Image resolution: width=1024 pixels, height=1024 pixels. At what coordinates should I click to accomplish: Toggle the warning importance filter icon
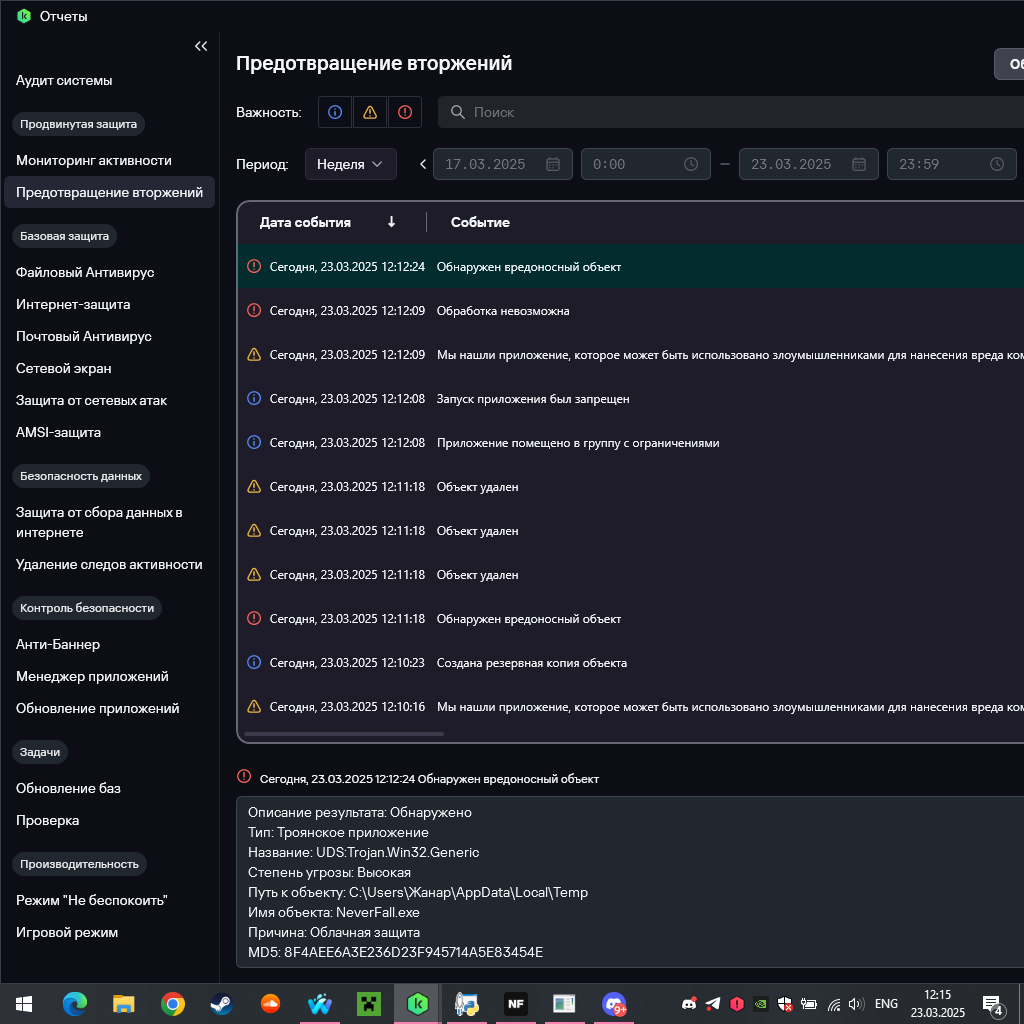click(370, 112)
